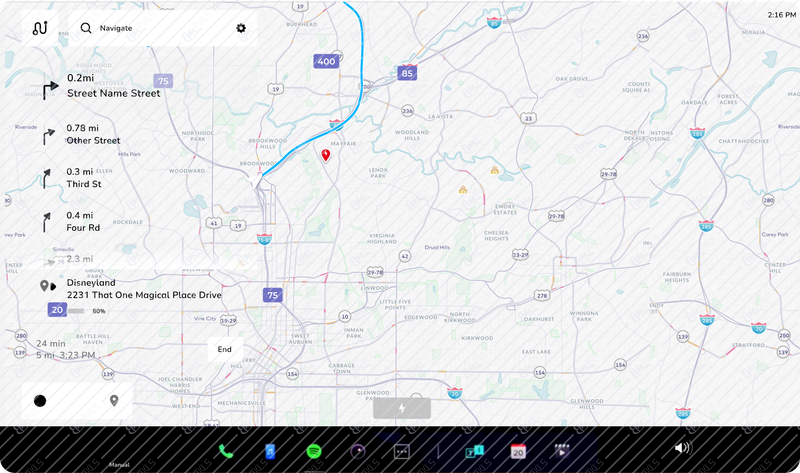
Task: Click the search magnifier icon
Action: (x=86, y=28)
